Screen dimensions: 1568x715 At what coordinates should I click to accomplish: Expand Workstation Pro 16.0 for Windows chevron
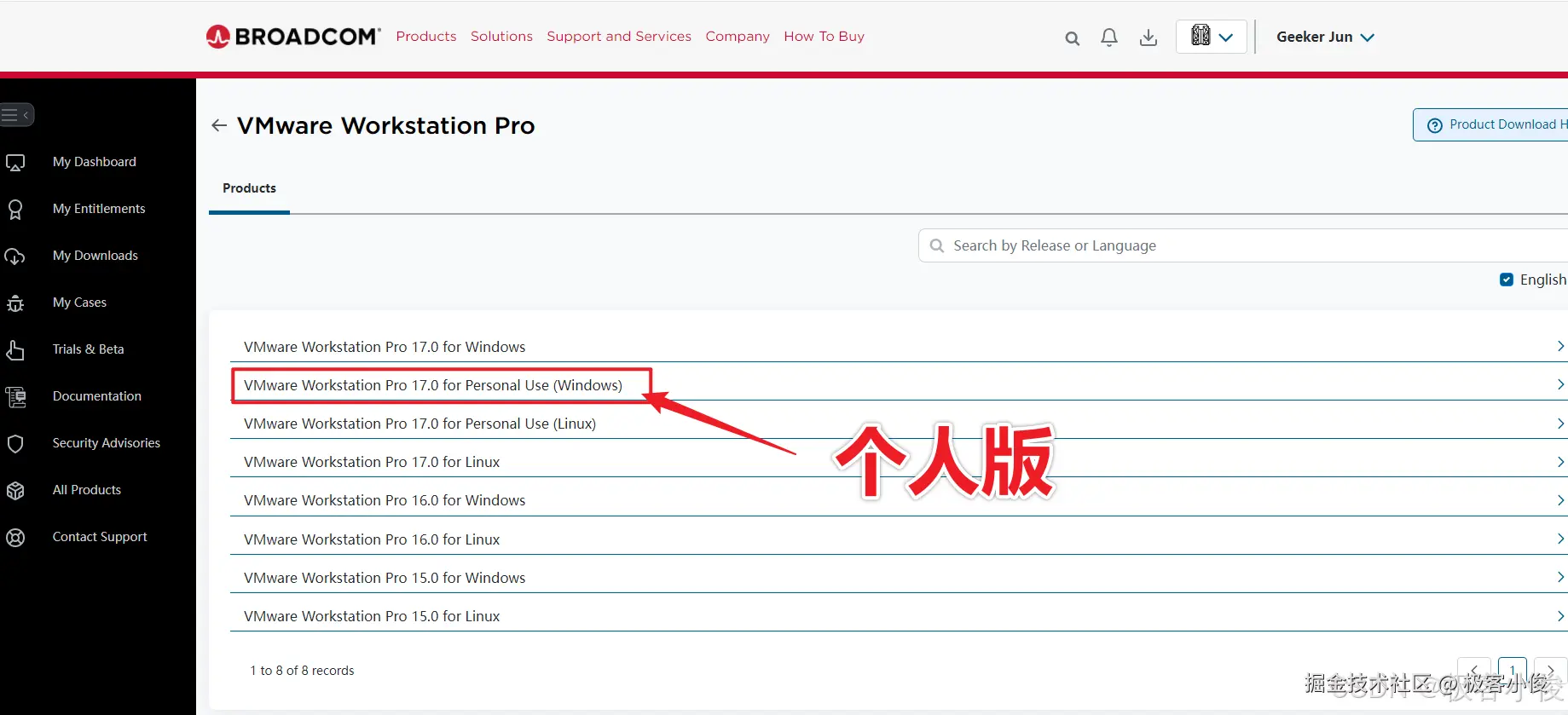click(1559, 500)
